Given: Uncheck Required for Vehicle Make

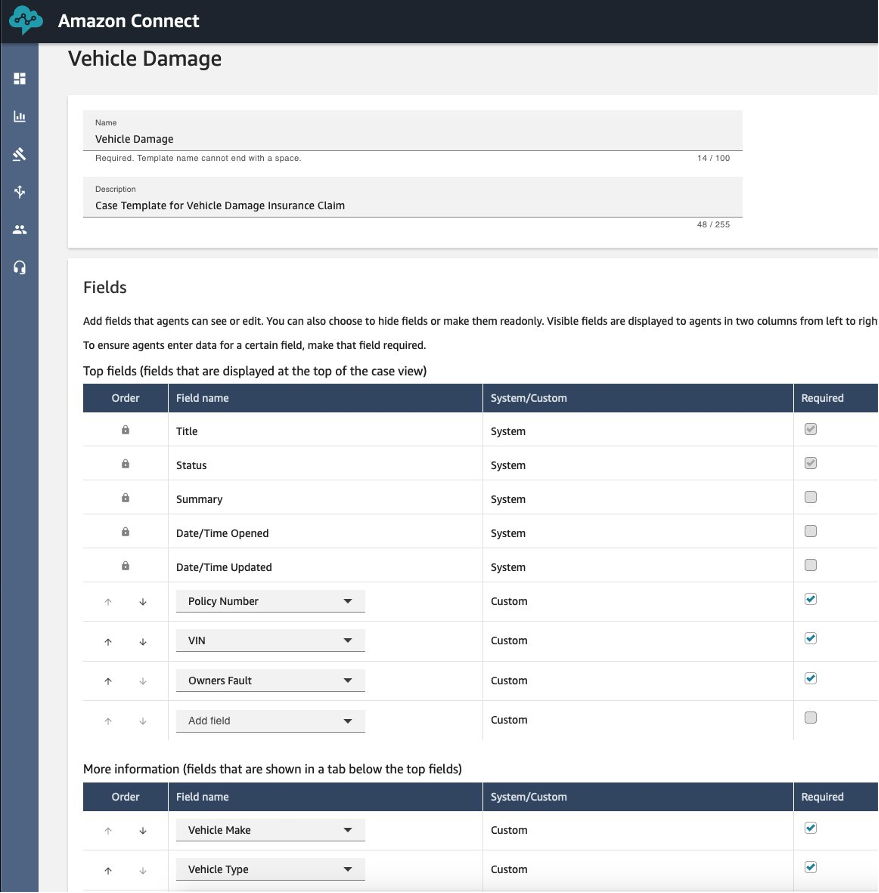Looking at the screenshot, I should click(811, 828).
